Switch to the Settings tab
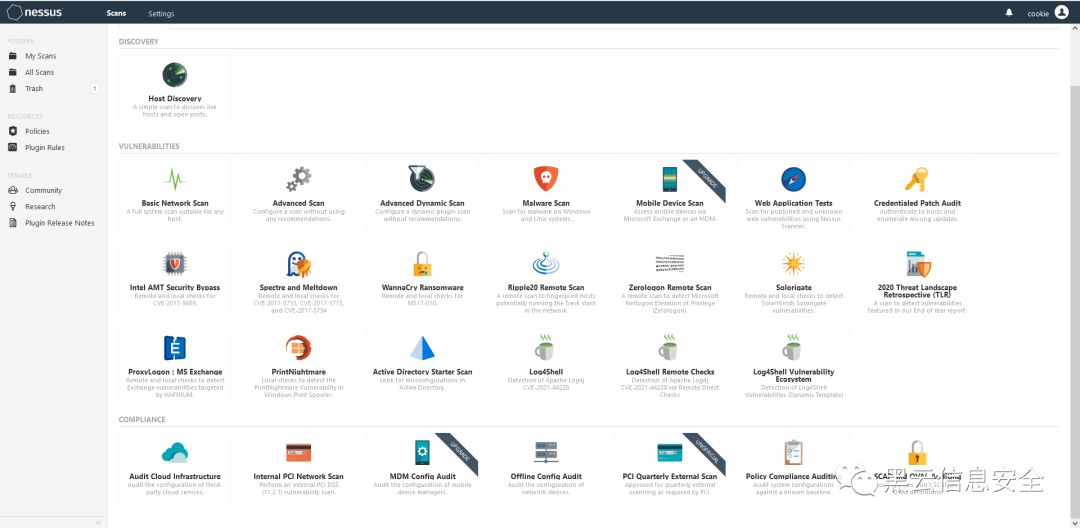Image resolution: width=1080 pixels, height=528 pixels. (161, 14)
